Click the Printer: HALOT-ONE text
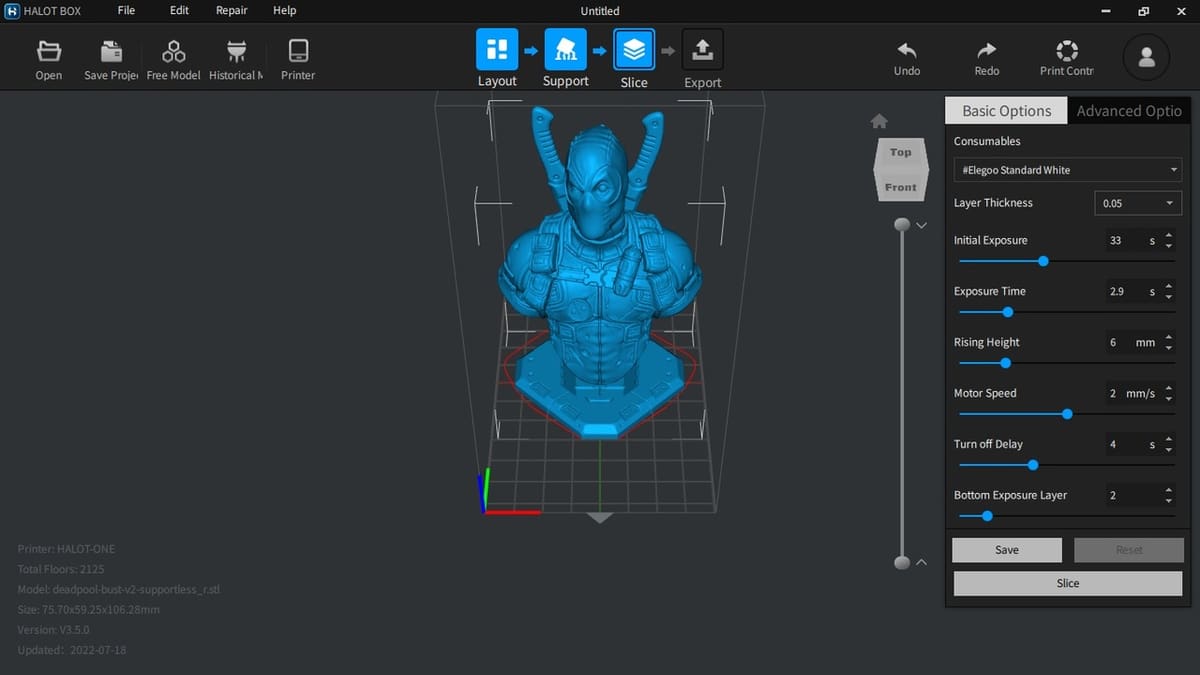The width and height of the screenshot is (1200, 675). click(66, 549)
